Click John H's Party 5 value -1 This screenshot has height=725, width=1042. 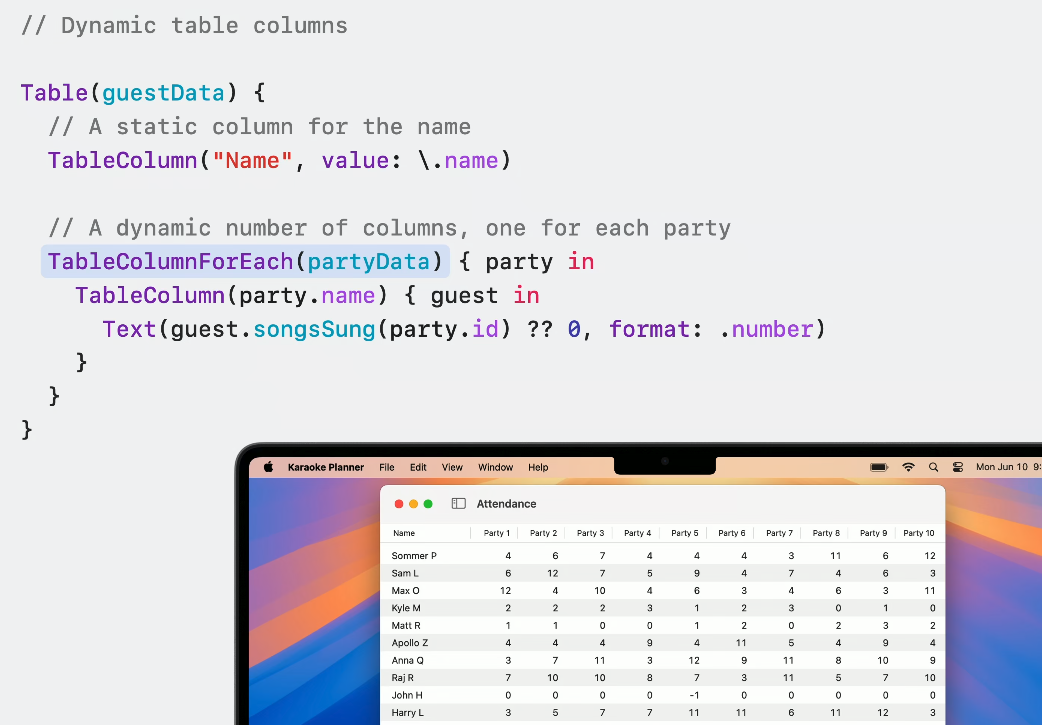(x=694, y=695)
